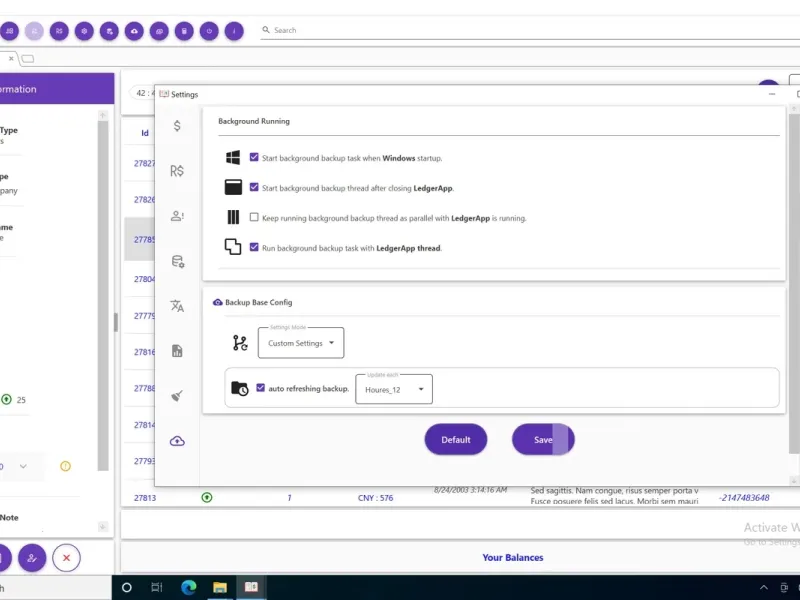Click the yellow warning circle icon
This screenshot has width=800, height=600.
coord(65,466)
